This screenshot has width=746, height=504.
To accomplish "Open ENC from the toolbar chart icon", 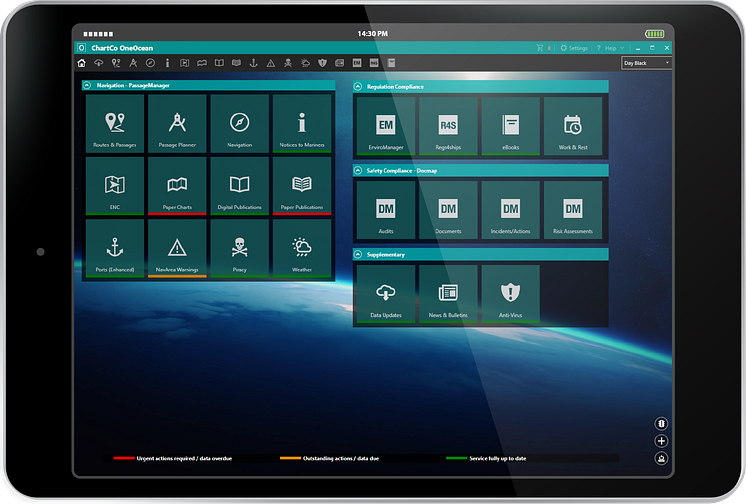I will pos(185,63).
